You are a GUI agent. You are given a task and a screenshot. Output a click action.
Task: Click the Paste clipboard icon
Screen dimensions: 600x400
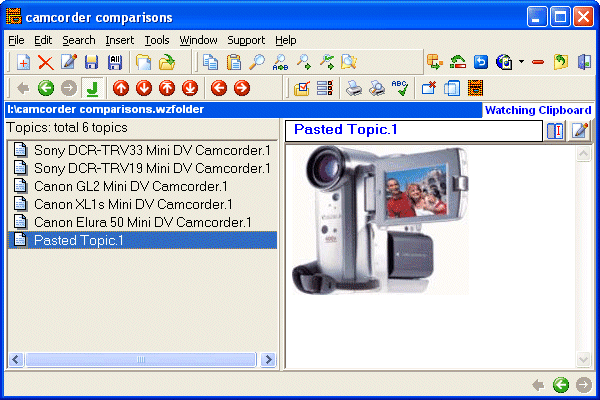[x=233, y=62]
